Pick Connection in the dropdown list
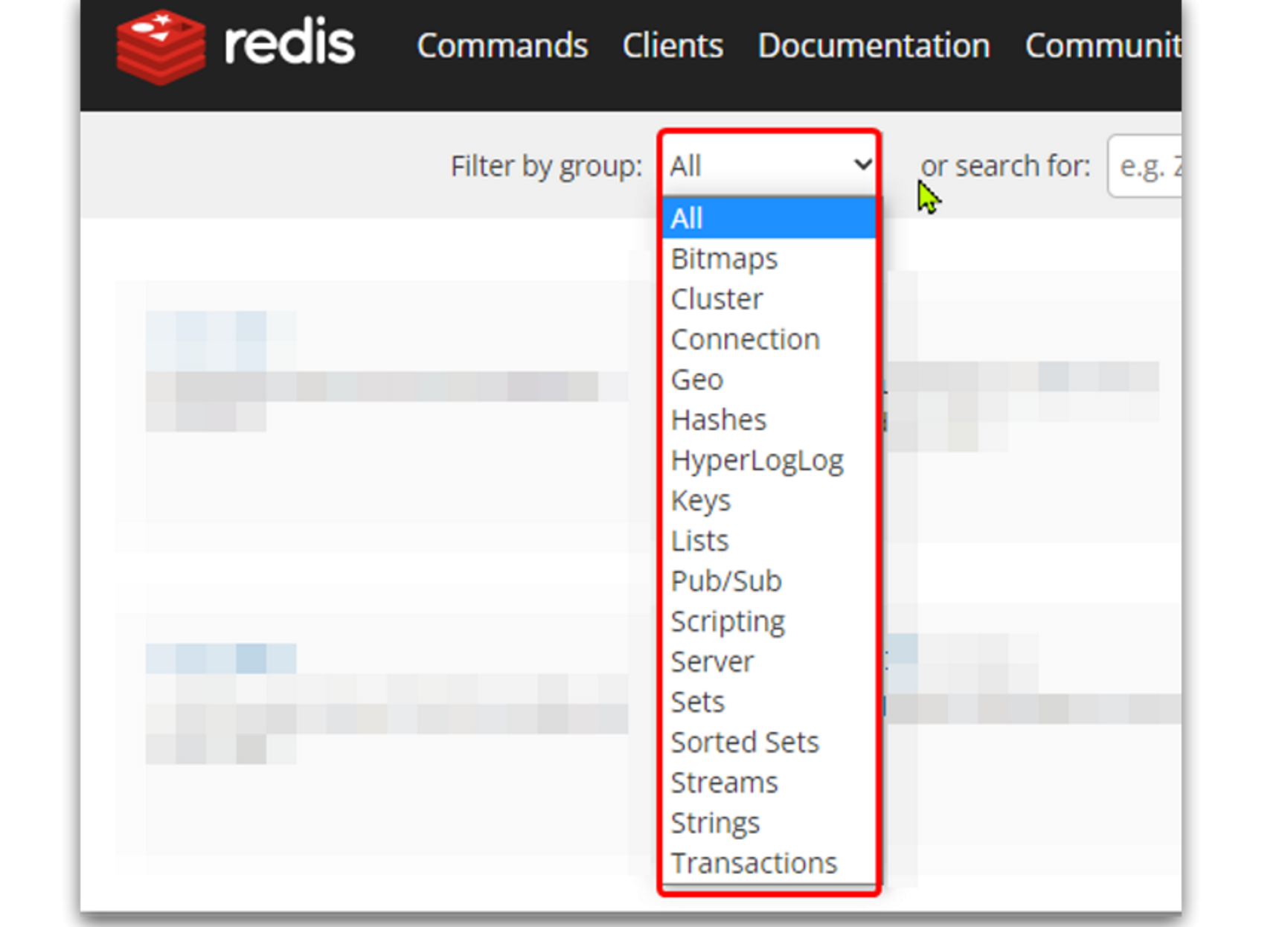The width and height of the screenshot is (1288, 927). tap(769, 339)
